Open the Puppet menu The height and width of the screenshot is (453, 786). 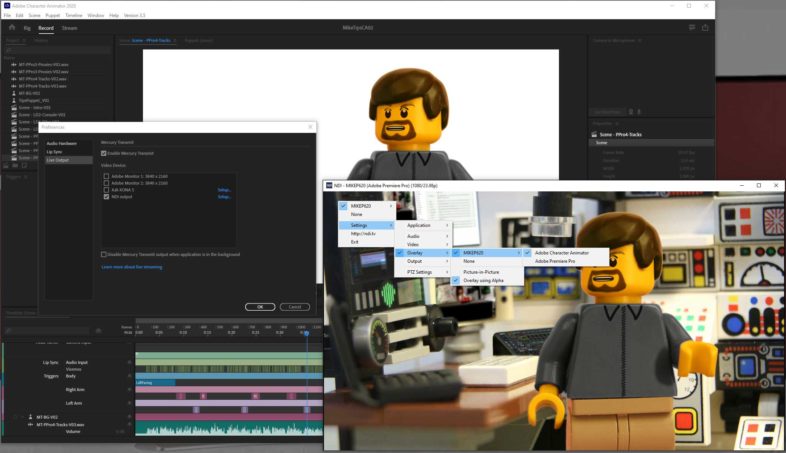(53, 16)
